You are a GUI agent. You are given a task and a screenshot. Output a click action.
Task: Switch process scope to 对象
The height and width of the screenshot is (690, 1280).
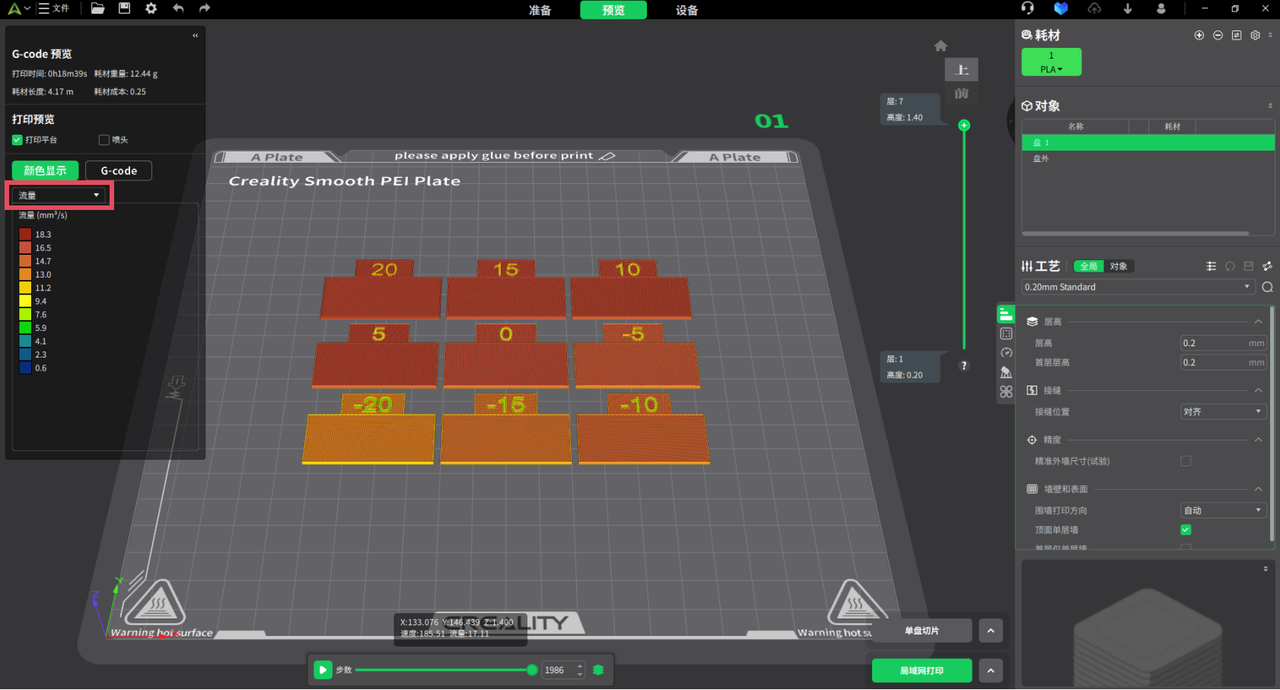1118,266
